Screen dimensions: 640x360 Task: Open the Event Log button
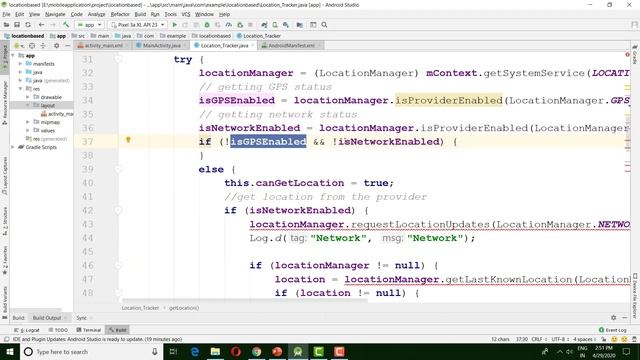612,330
